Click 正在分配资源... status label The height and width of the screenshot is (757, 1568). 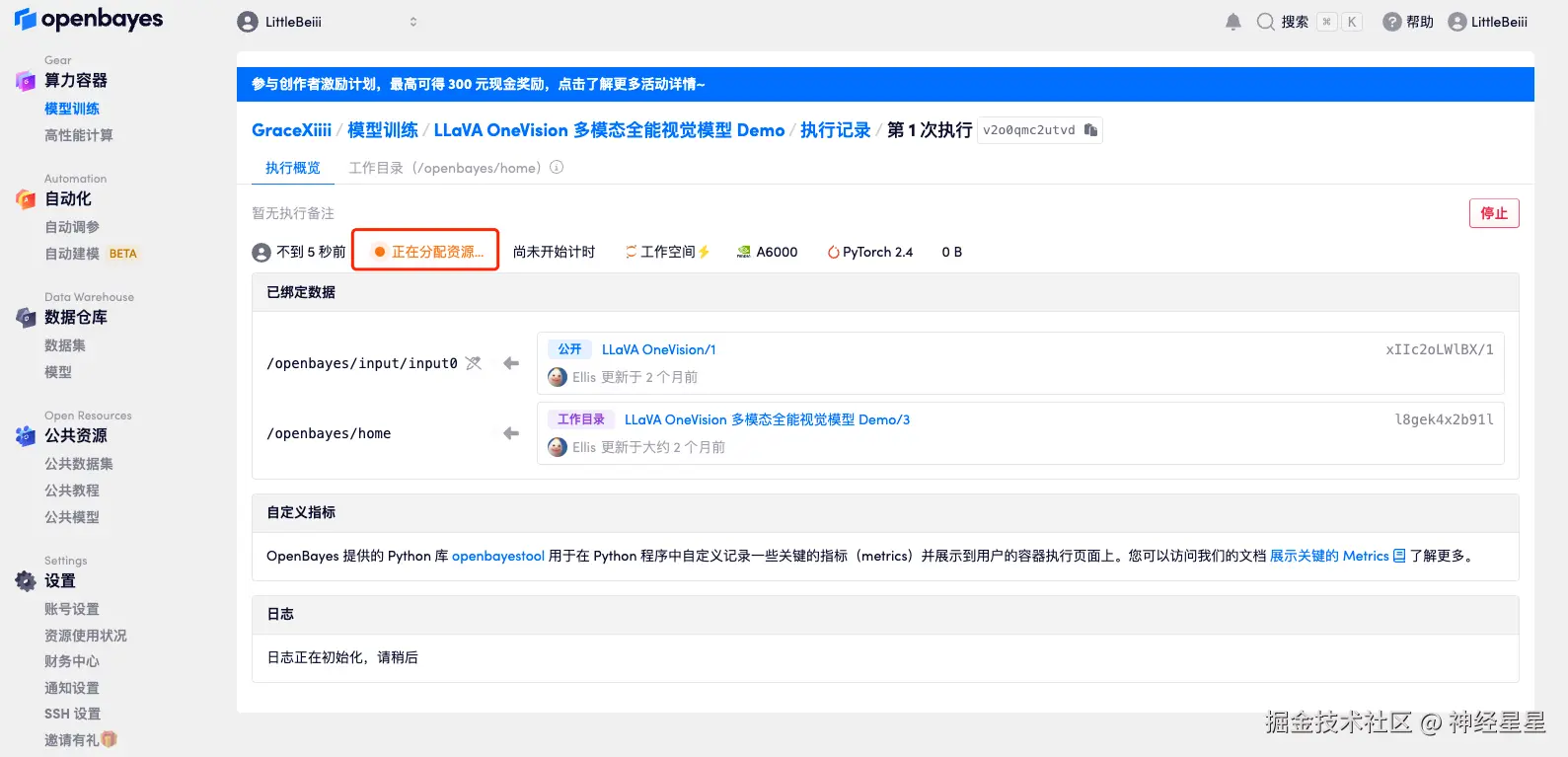point(430,253)
